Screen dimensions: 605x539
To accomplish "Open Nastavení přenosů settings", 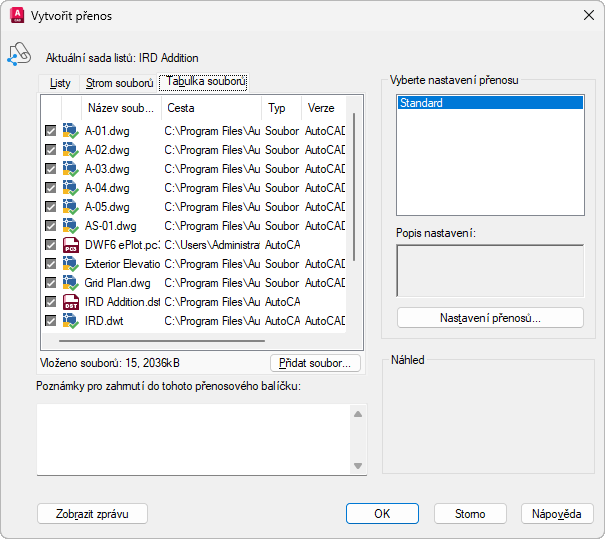I will [490, 318].
